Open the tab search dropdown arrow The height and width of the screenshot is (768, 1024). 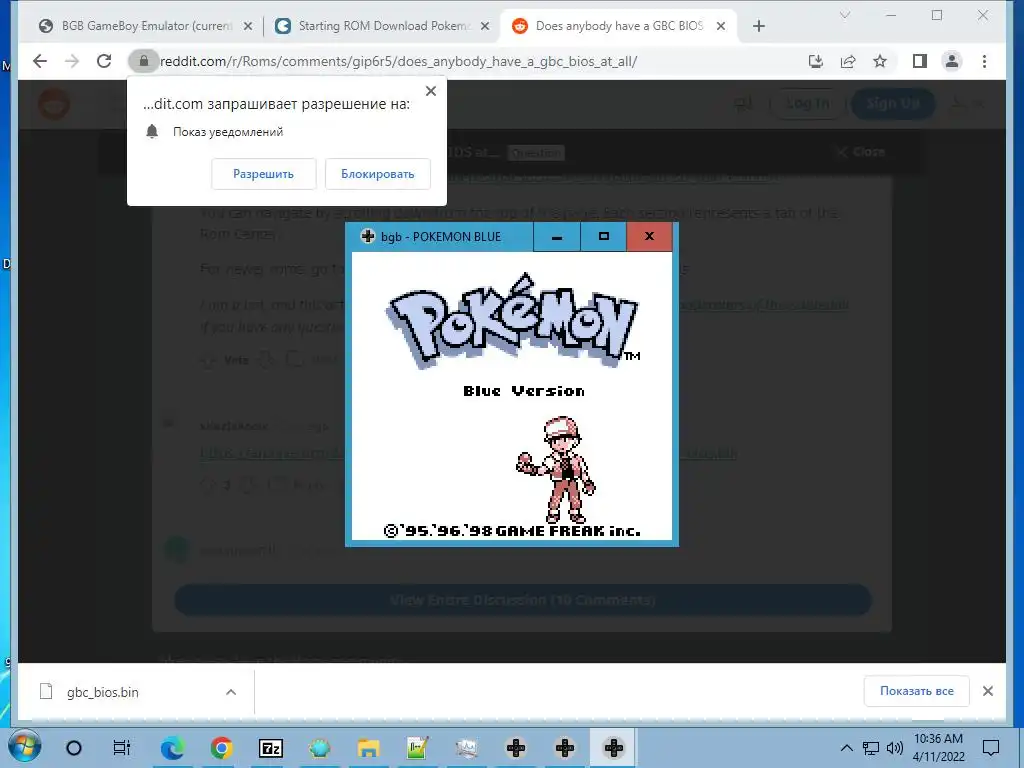pyautogui.click(x=844, y=16)
